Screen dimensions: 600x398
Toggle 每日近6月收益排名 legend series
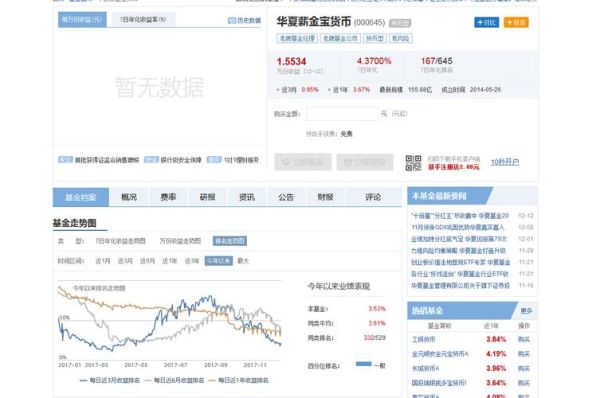174,380
